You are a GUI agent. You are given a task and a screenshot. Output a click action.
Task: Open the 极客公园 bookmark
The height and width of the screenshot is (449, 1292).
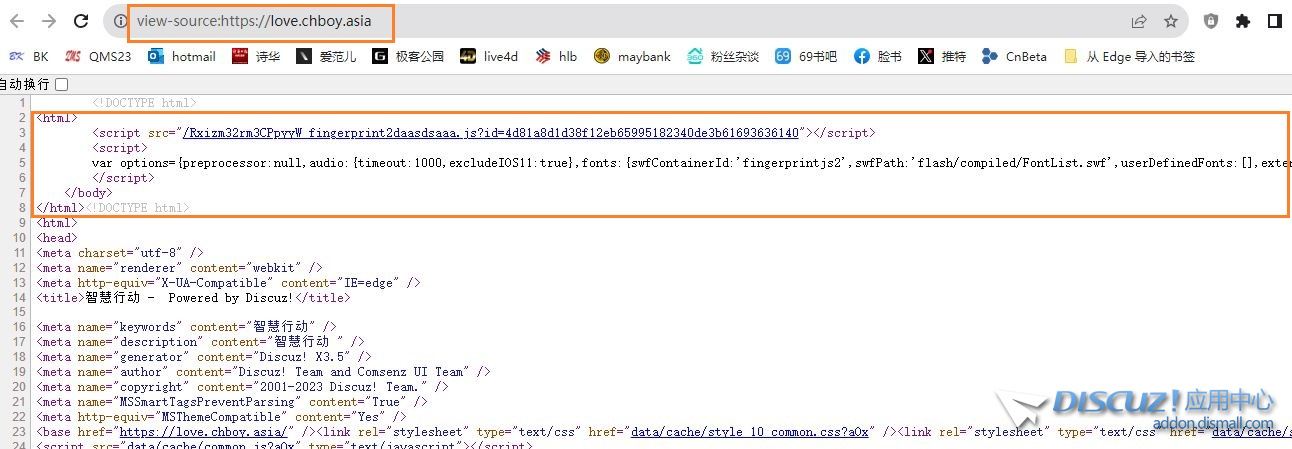pos(408,57)
